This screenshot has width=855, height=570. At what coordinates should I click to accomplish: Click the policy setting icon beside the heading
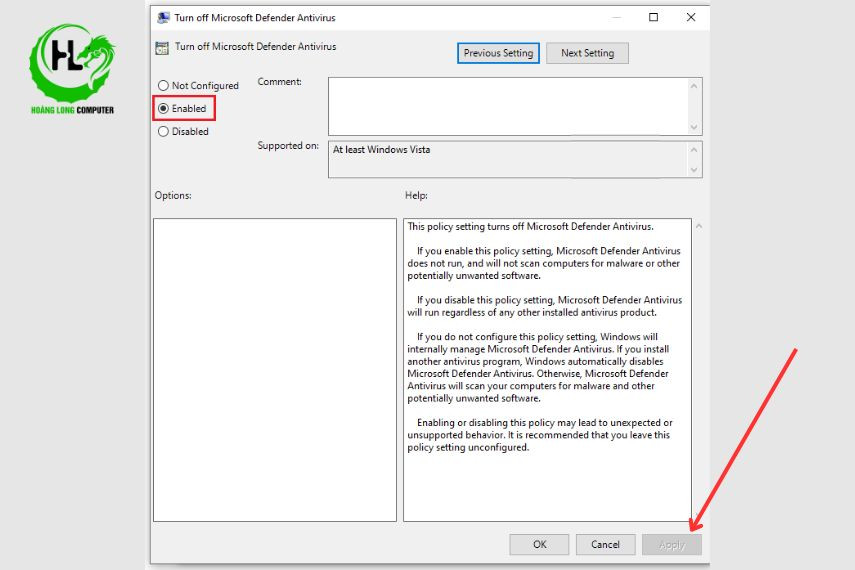point(162,48)
